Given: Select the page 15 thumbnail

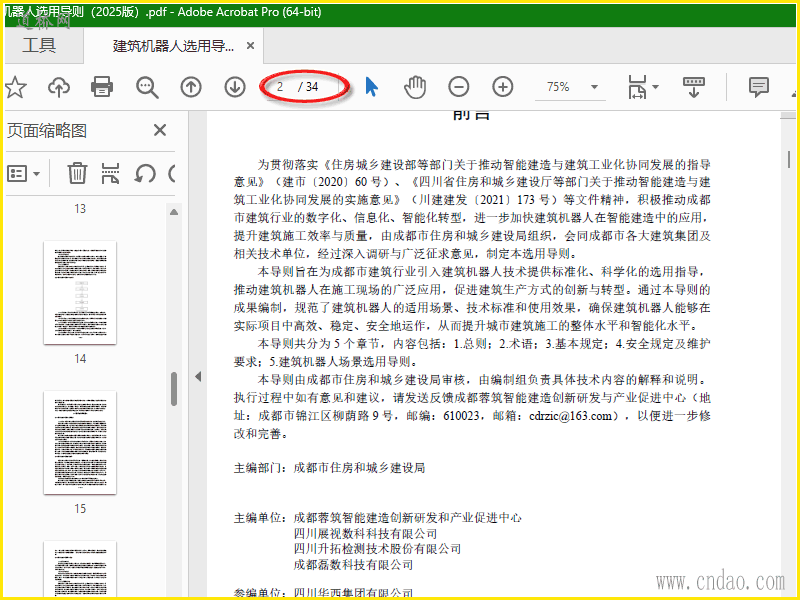Looking at the screenshot, I should pyautogui.click(x=80, y=442).
